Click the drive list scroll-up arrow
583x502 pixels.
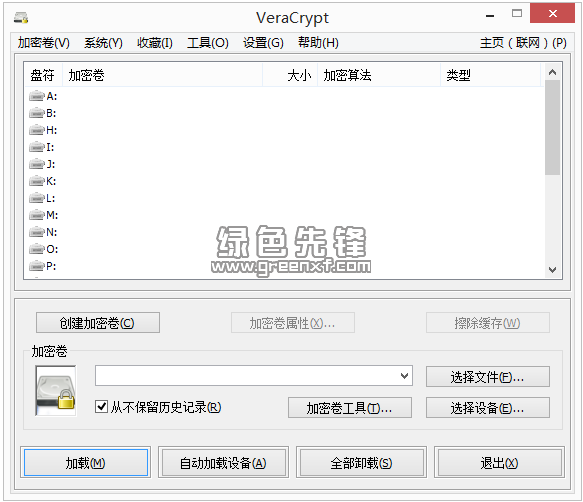[x=553, y=72]
